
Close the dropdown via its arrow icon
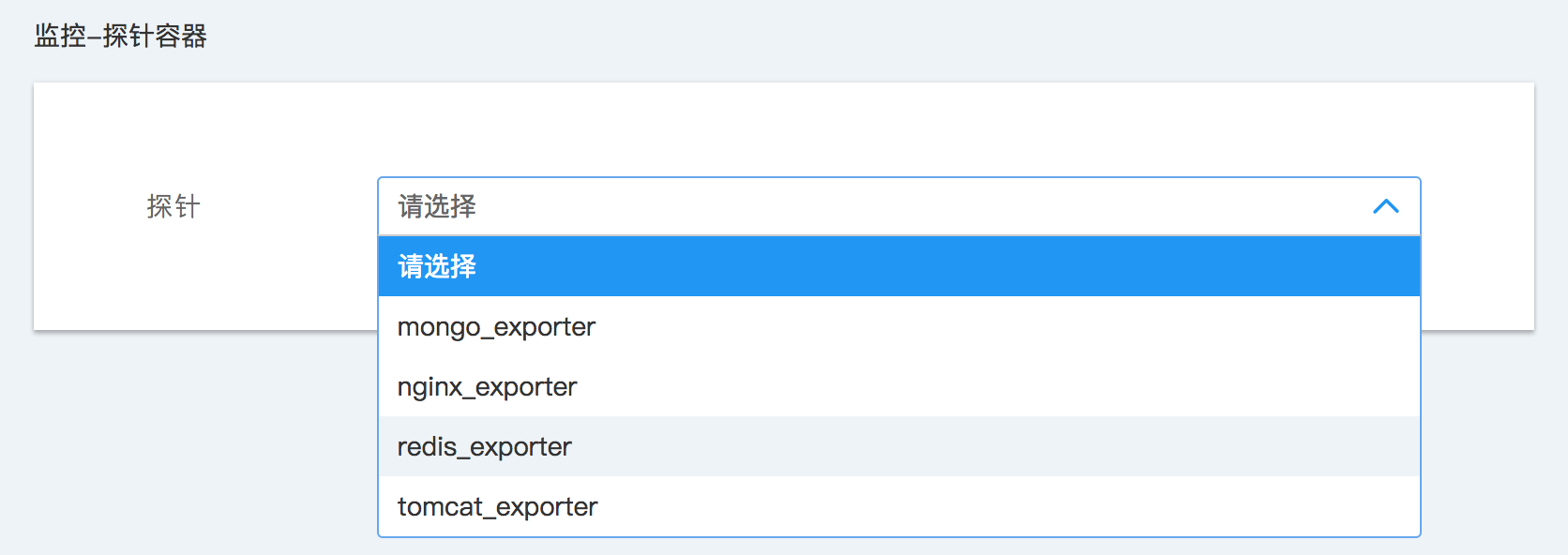point(1385,206)
